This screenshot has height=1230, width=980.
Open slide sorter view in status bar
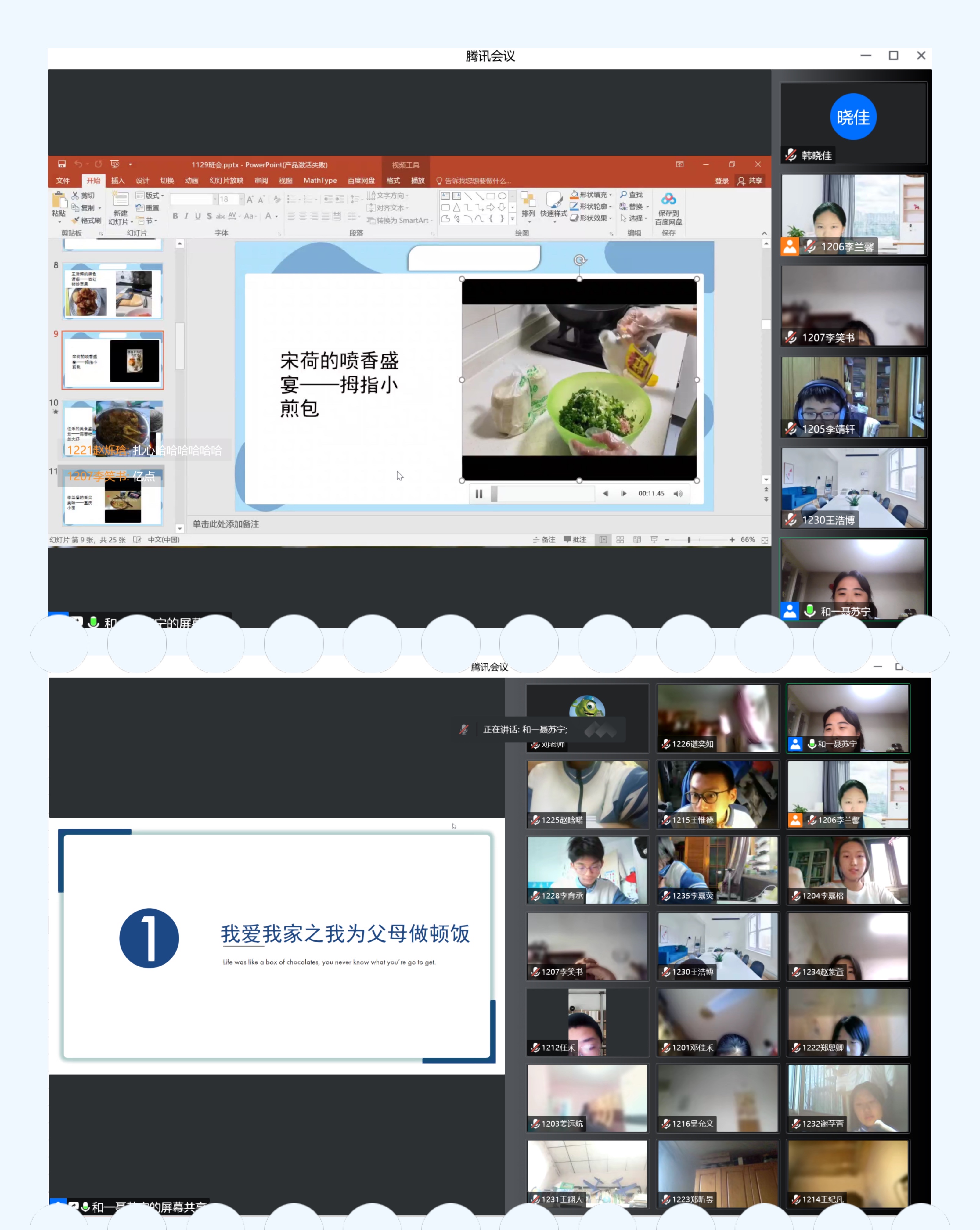tap(620, 540)
